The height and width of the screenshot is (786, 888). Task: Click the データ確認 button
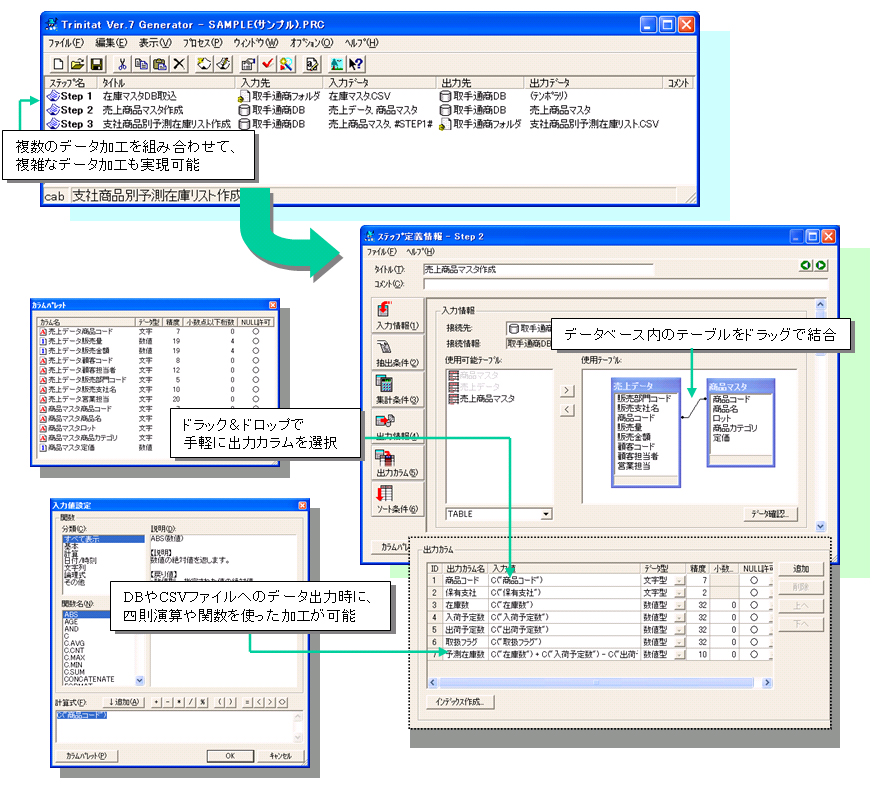pyautogui.click(x=770, y=514)
